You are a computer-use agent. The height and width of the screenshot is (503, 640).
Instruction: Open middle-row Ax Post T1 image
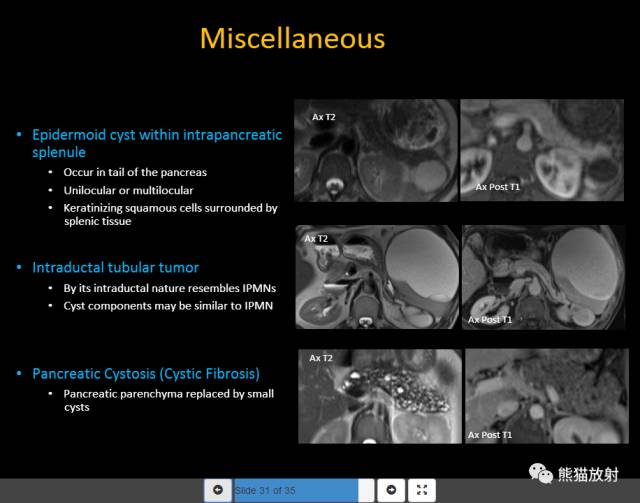(543, 277)
